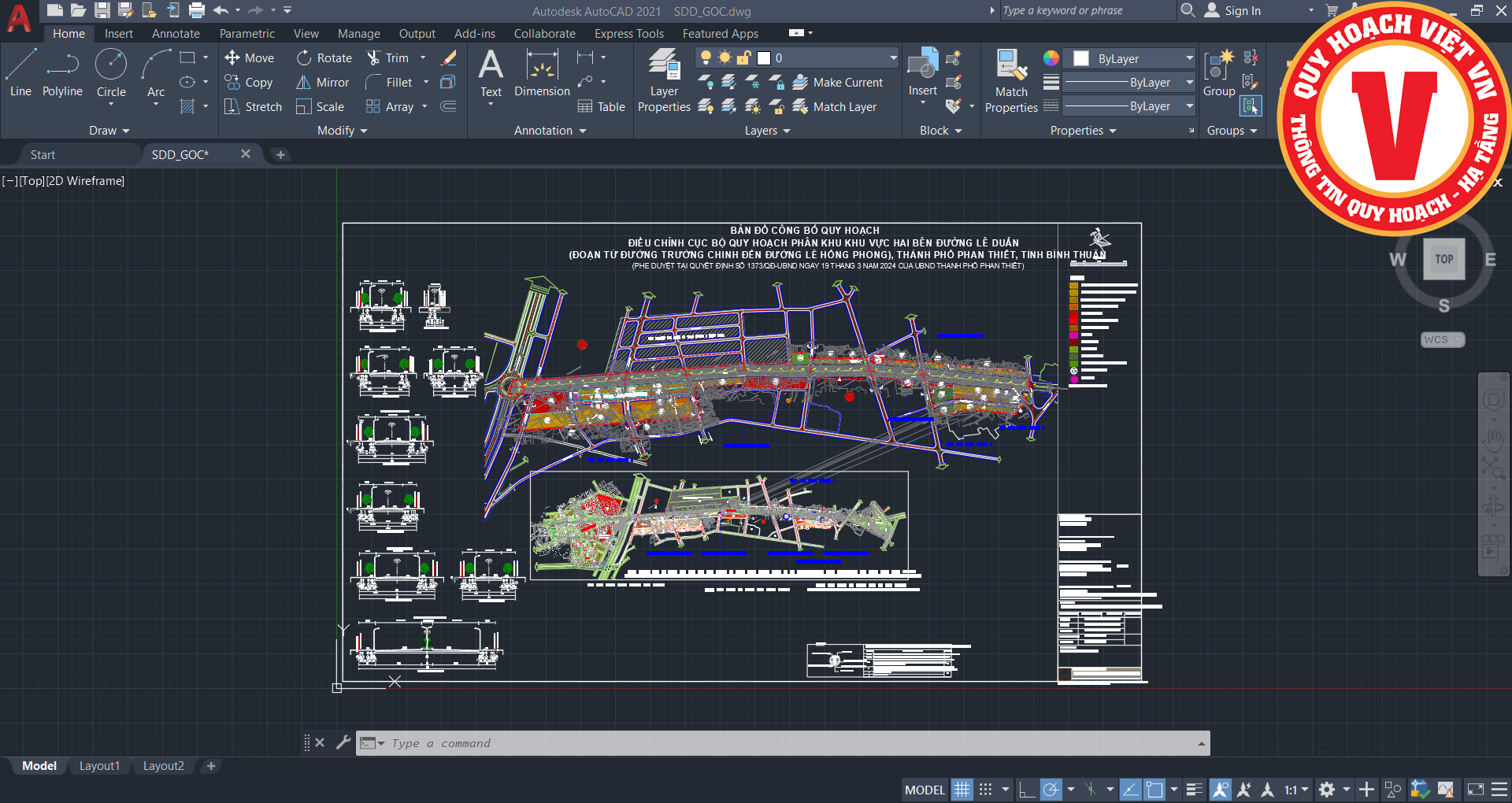Image resolution: width=1512 pixels, height=803 pixels.
Task: Insert a Table from Annotation panel
Action: [x=602, y=107]
